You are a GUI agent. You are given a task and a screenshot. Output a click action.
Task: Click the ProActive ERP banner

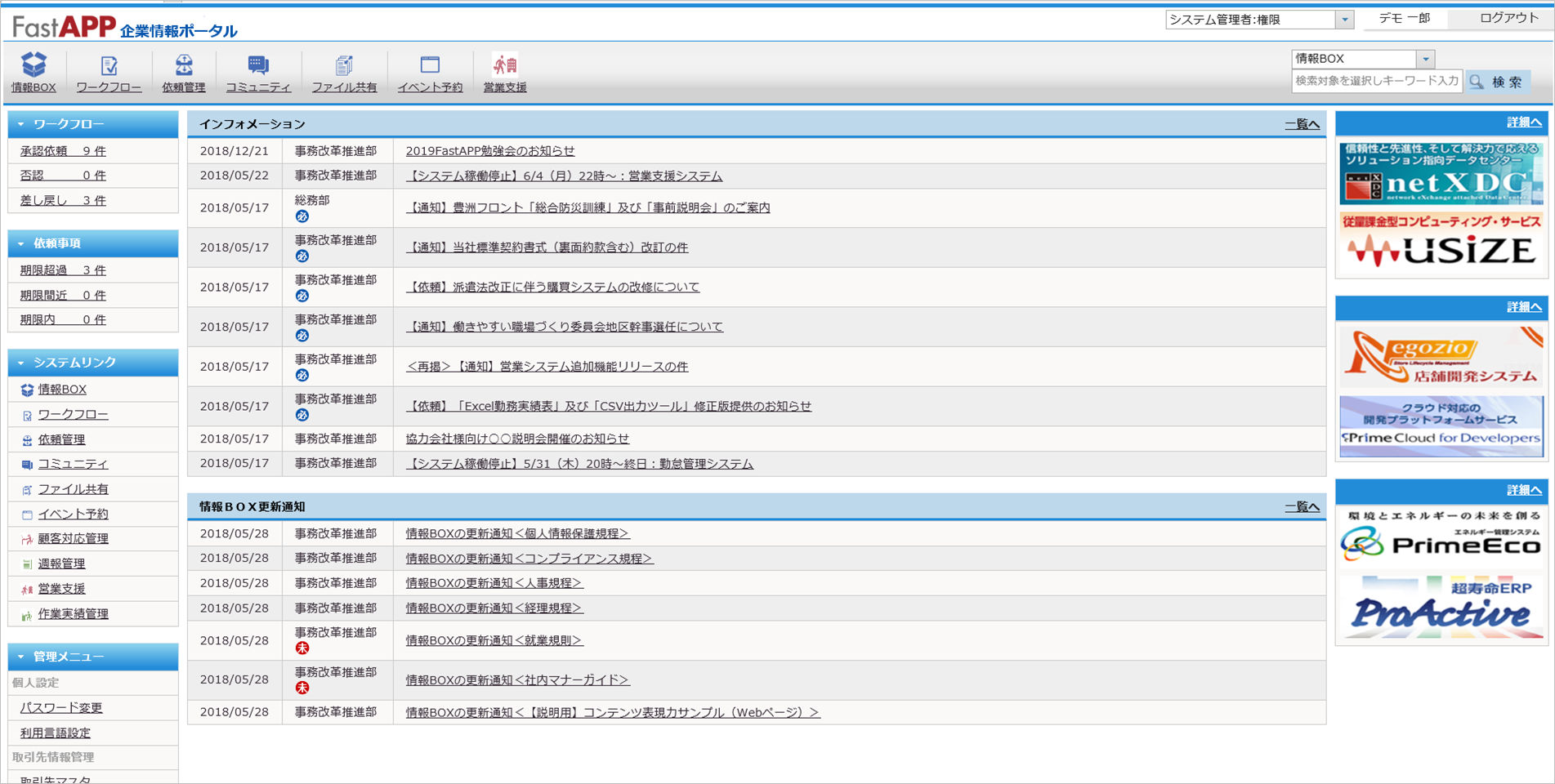click(1441, 607)
